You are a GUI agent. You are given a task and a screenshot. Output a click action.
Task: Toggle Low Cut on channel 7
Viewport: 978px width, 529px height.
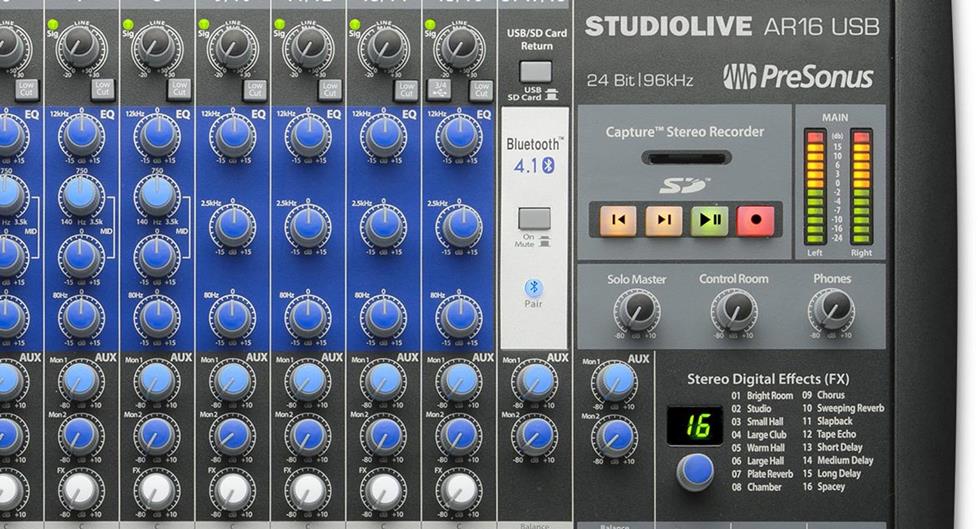(103, 90)
